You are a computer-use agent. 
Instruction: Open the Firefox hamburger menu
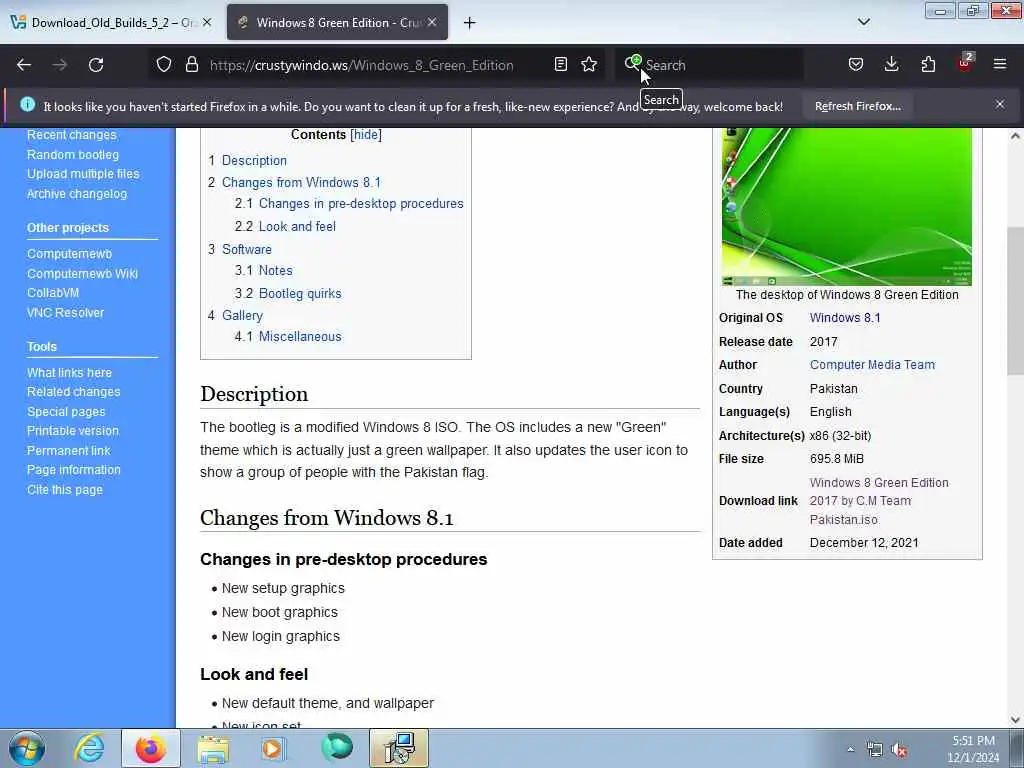point(1000,65)
